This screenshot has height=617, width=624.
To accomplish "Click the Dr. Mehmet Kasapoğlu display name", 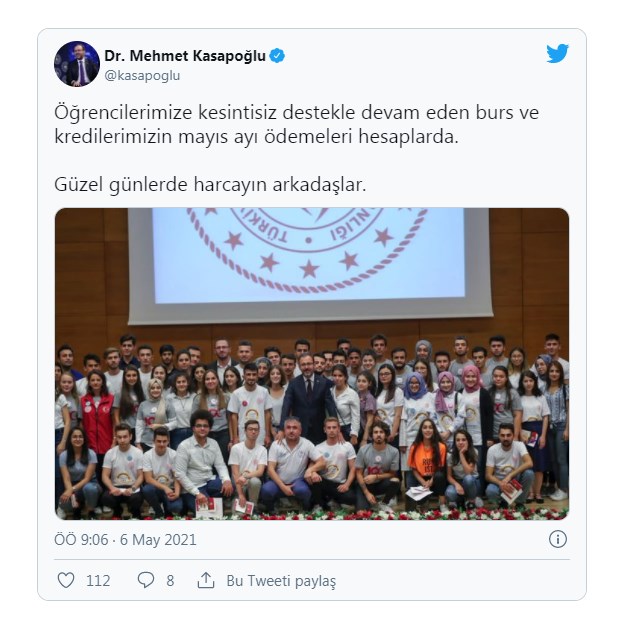I will point(185,56).
